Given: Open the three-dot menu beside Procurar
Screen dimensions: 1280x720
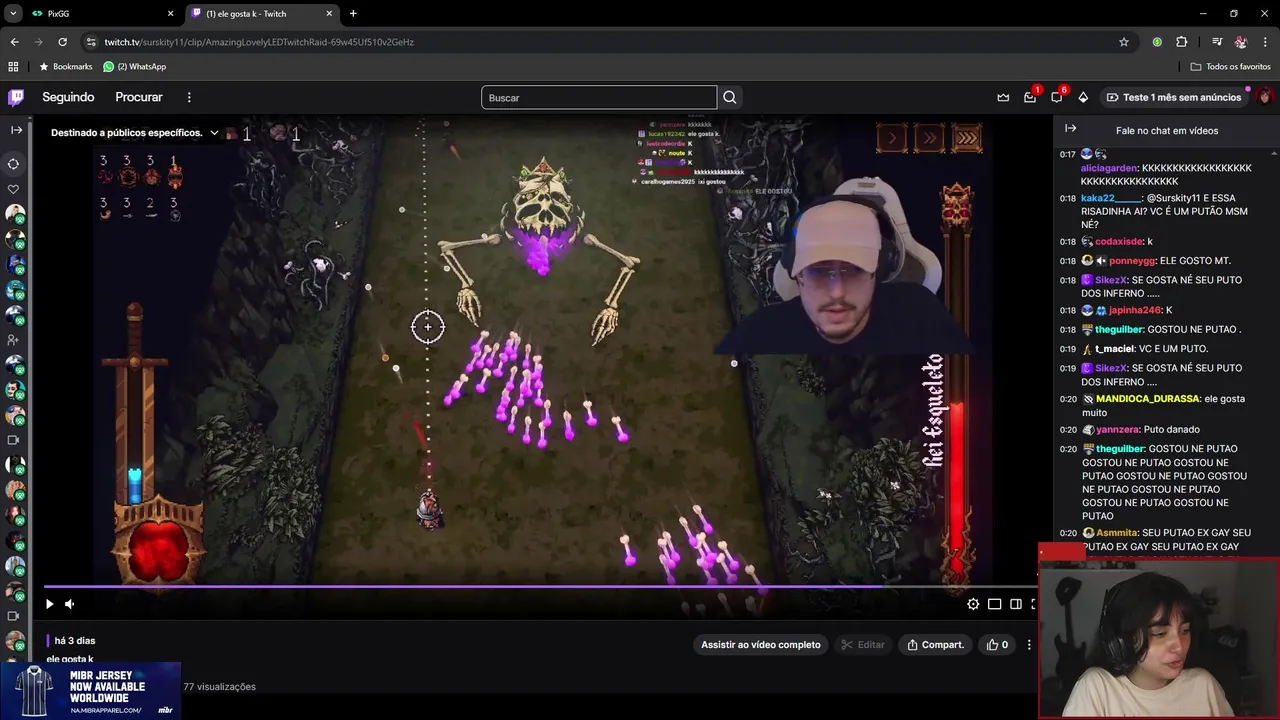Looking at the screenshot, I should tap(189, 97).
